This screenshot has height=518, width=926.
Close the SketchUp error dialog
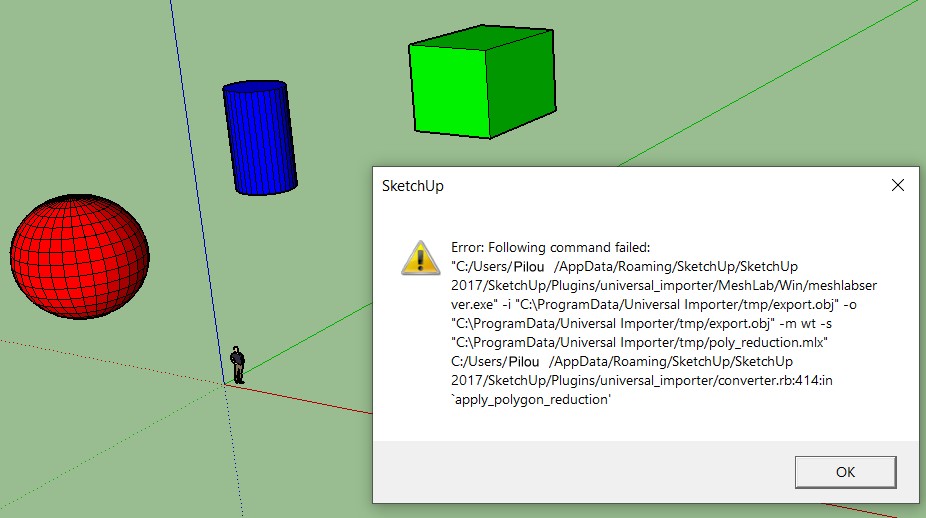(898, 185)
